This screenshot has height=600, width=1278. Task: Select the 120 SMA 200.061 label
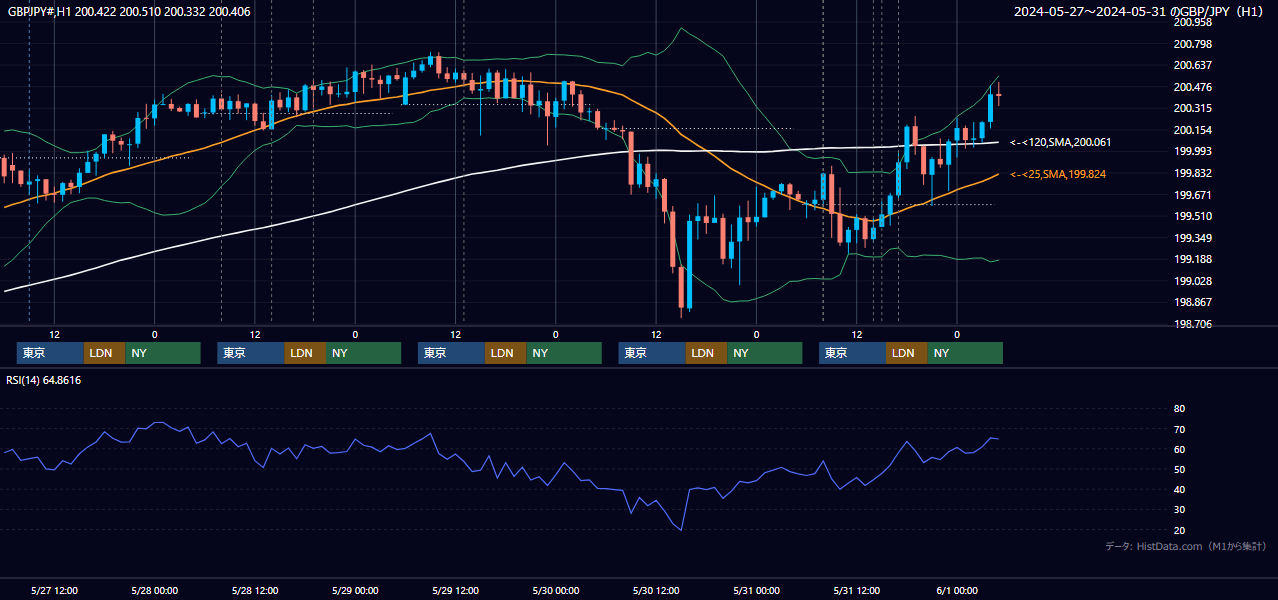1060,143
